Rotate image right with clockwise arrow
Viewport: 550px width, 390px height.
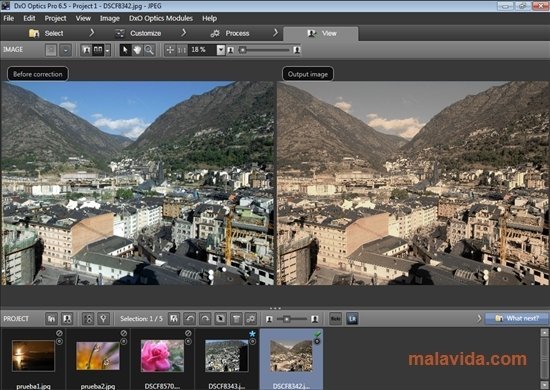pos(205,319)
